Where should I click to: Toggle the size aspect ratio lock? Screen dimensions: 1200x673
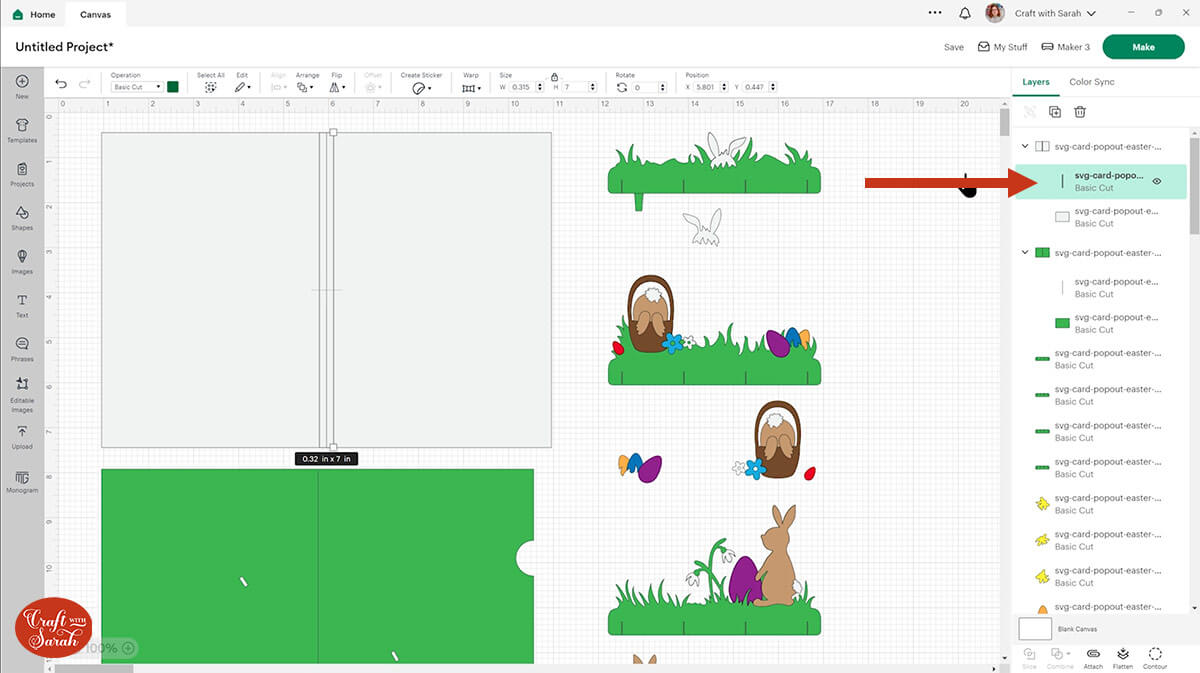pyautogui.click(x=554, y=76)
